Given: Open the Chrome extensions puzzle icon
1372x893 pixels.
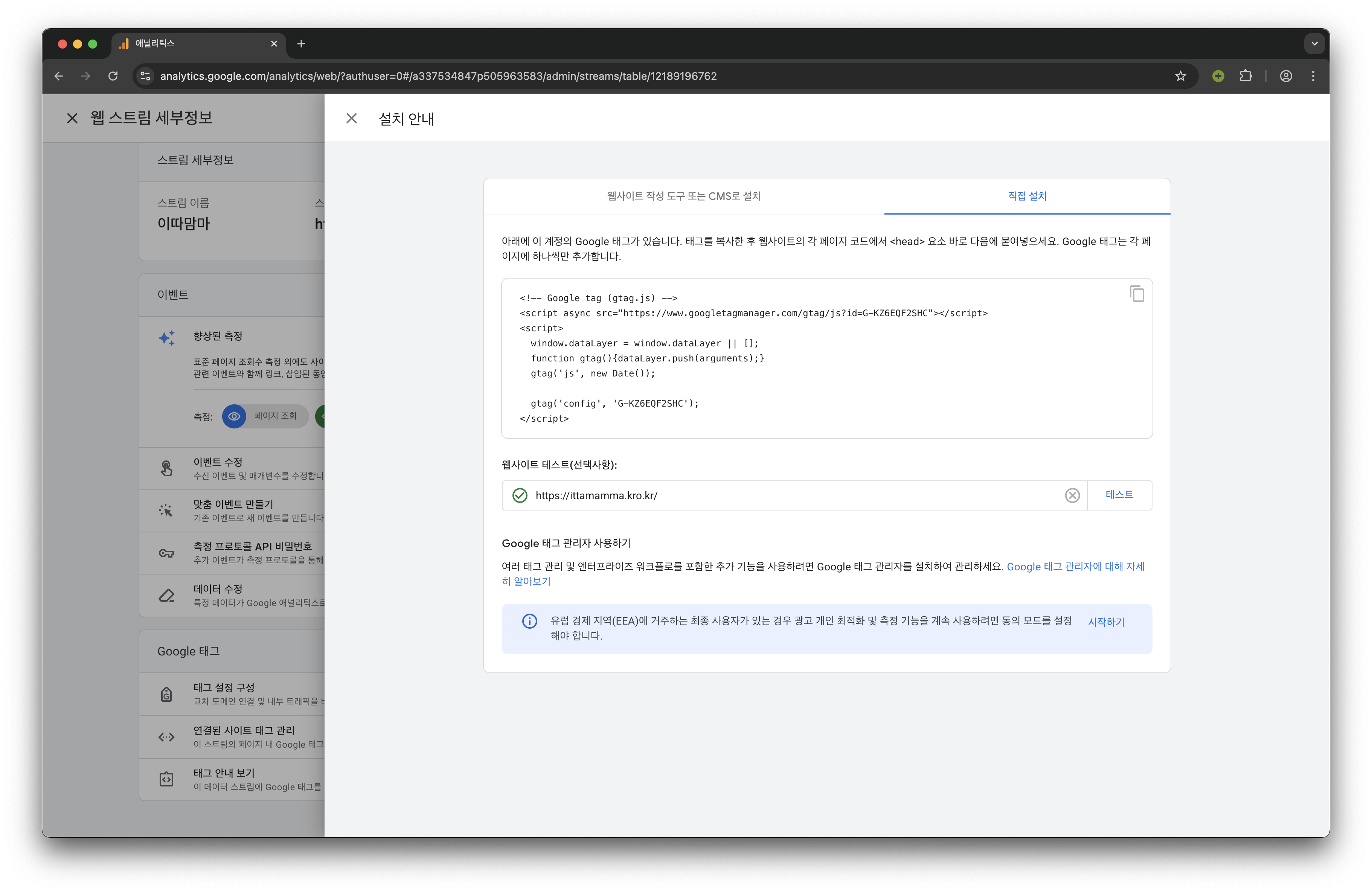Looking at the screenshot, I should (1245, 76).
